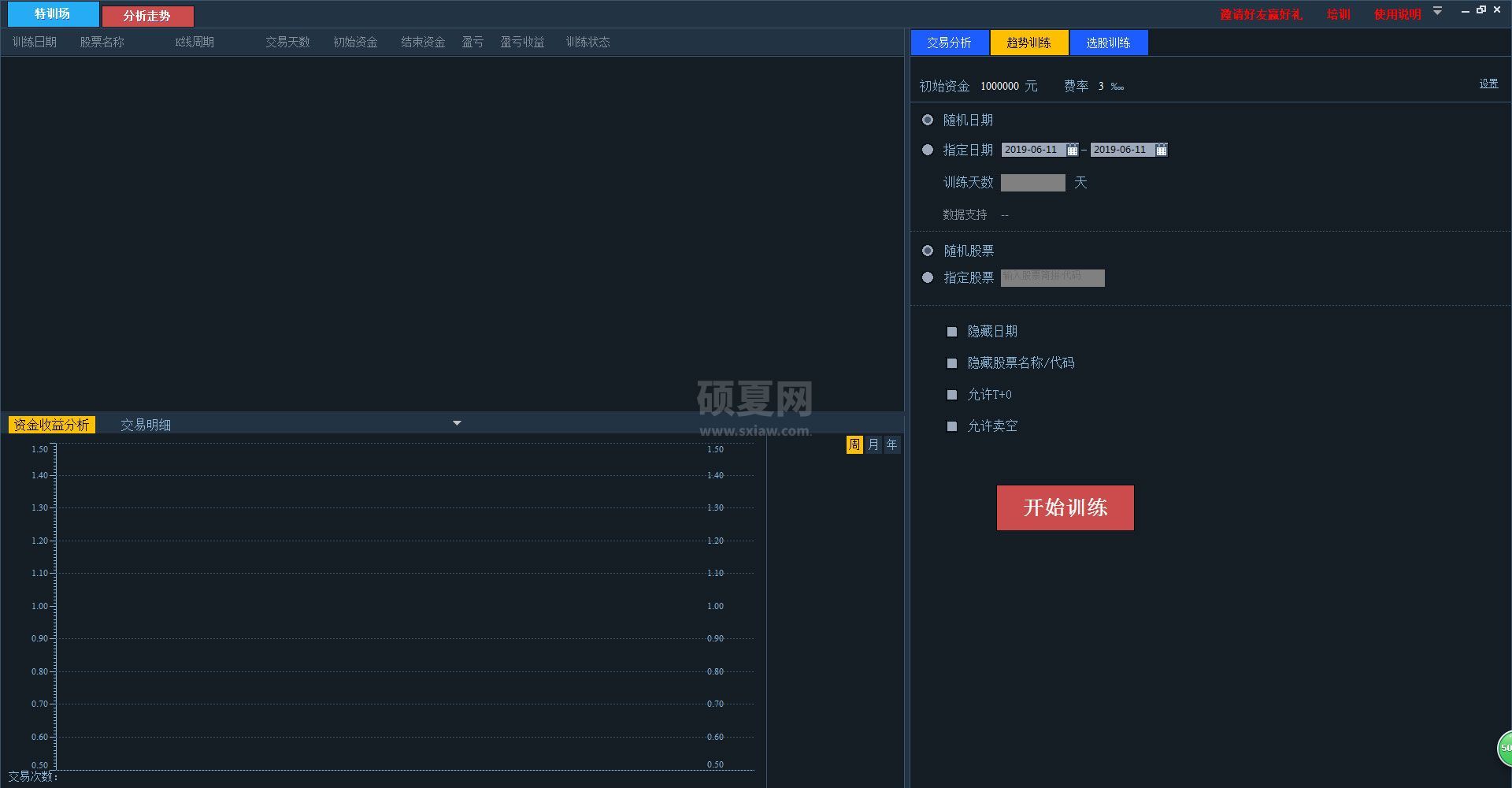Select the 随机股票 radio option

click(x=928, y=251)
